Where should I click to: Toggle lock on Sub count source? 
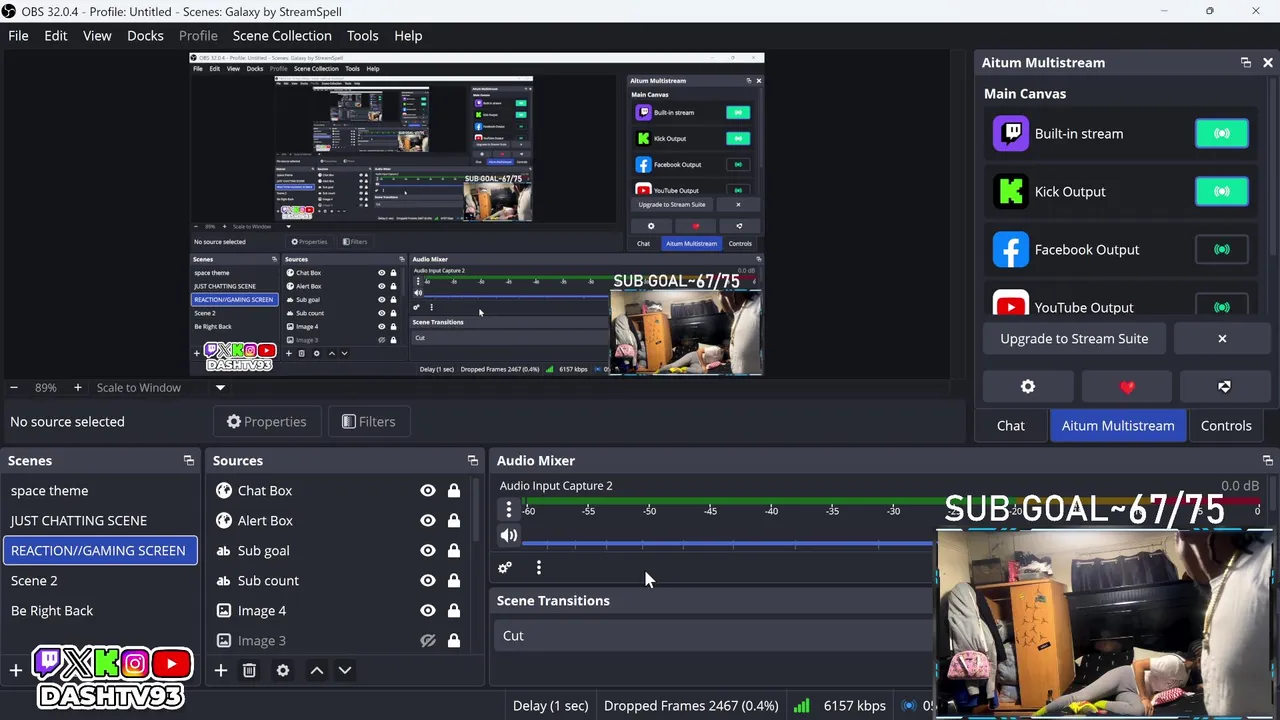tap(454, 580)
